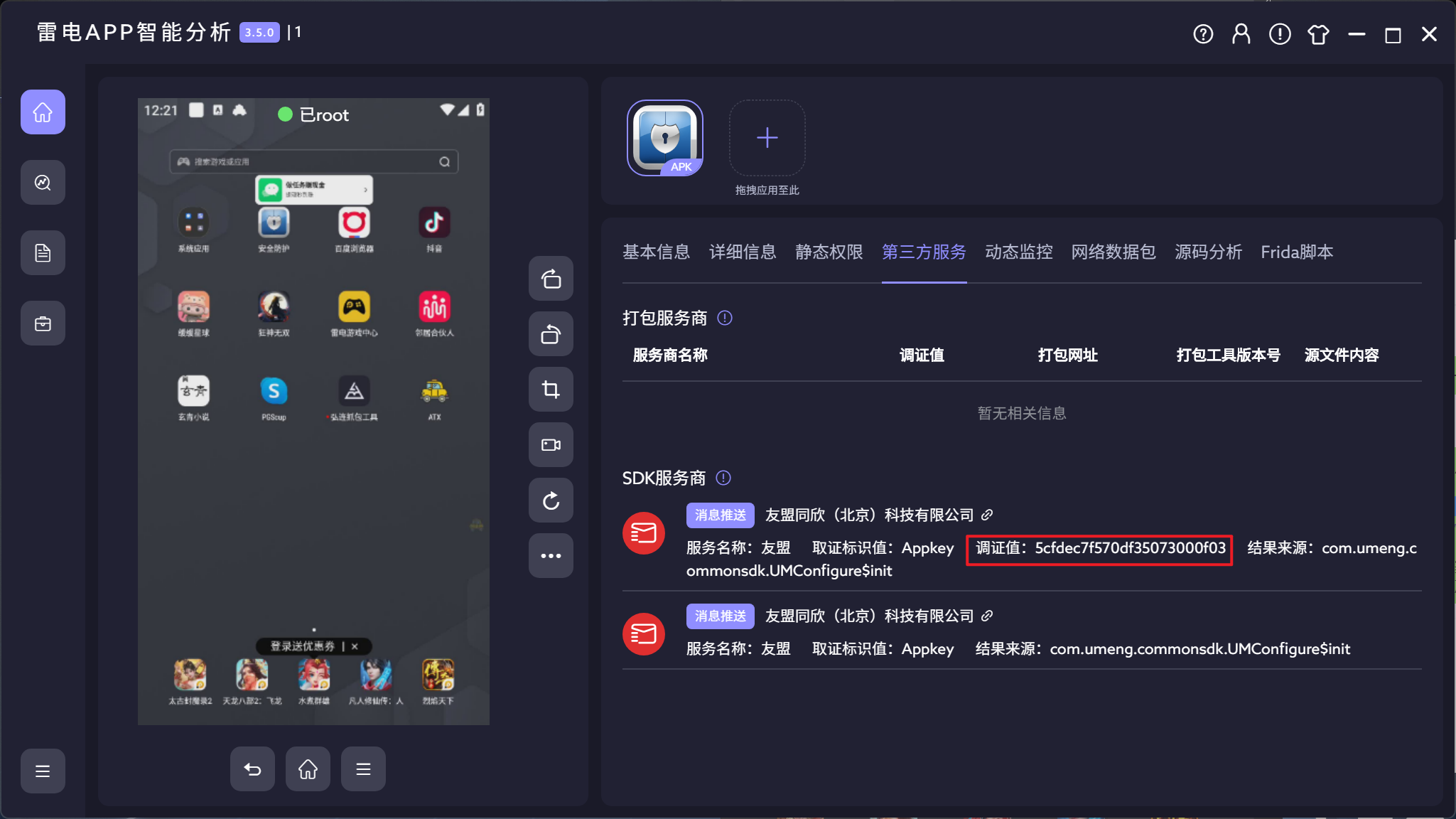This screenshot has height=819, width=1456.
Task: Open the analysis section from the sidebar
Action: tap(43, 182)
